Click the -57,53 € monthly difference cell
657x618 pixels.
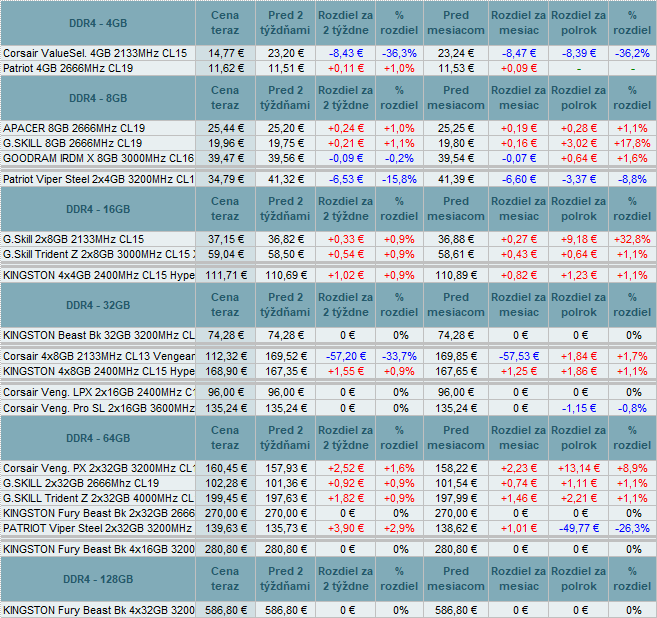(519, 356)
